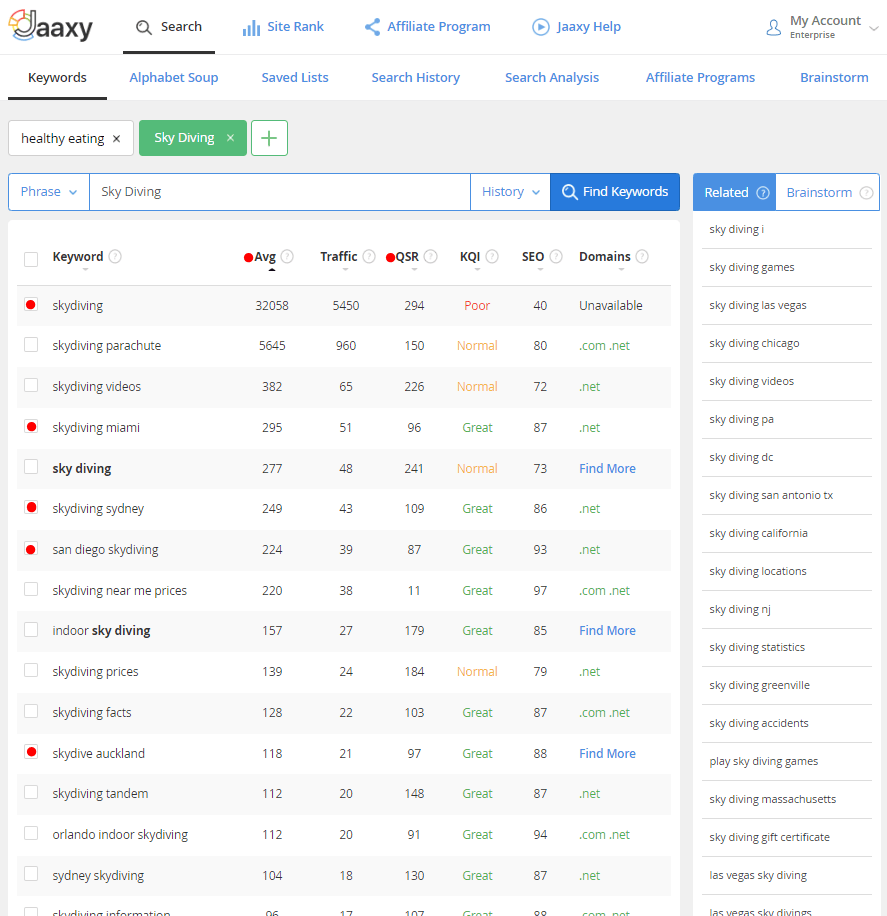Sort by Avg column arrow
Viewport: 887px width, 916px height.
coord(272,269)
